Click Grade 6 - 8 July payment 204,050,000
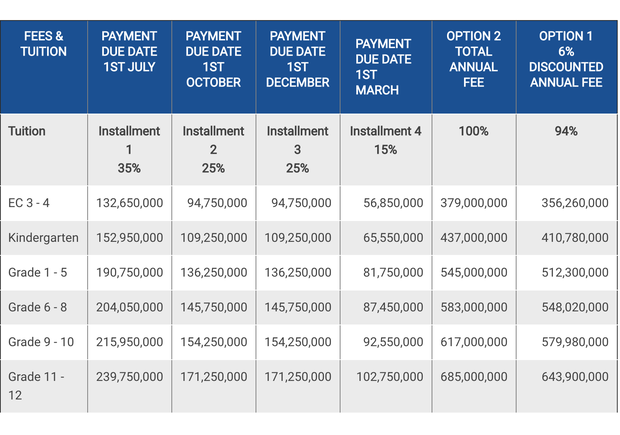Image resolution: width=620 pixels, height=435 pixels. point(128,307)
